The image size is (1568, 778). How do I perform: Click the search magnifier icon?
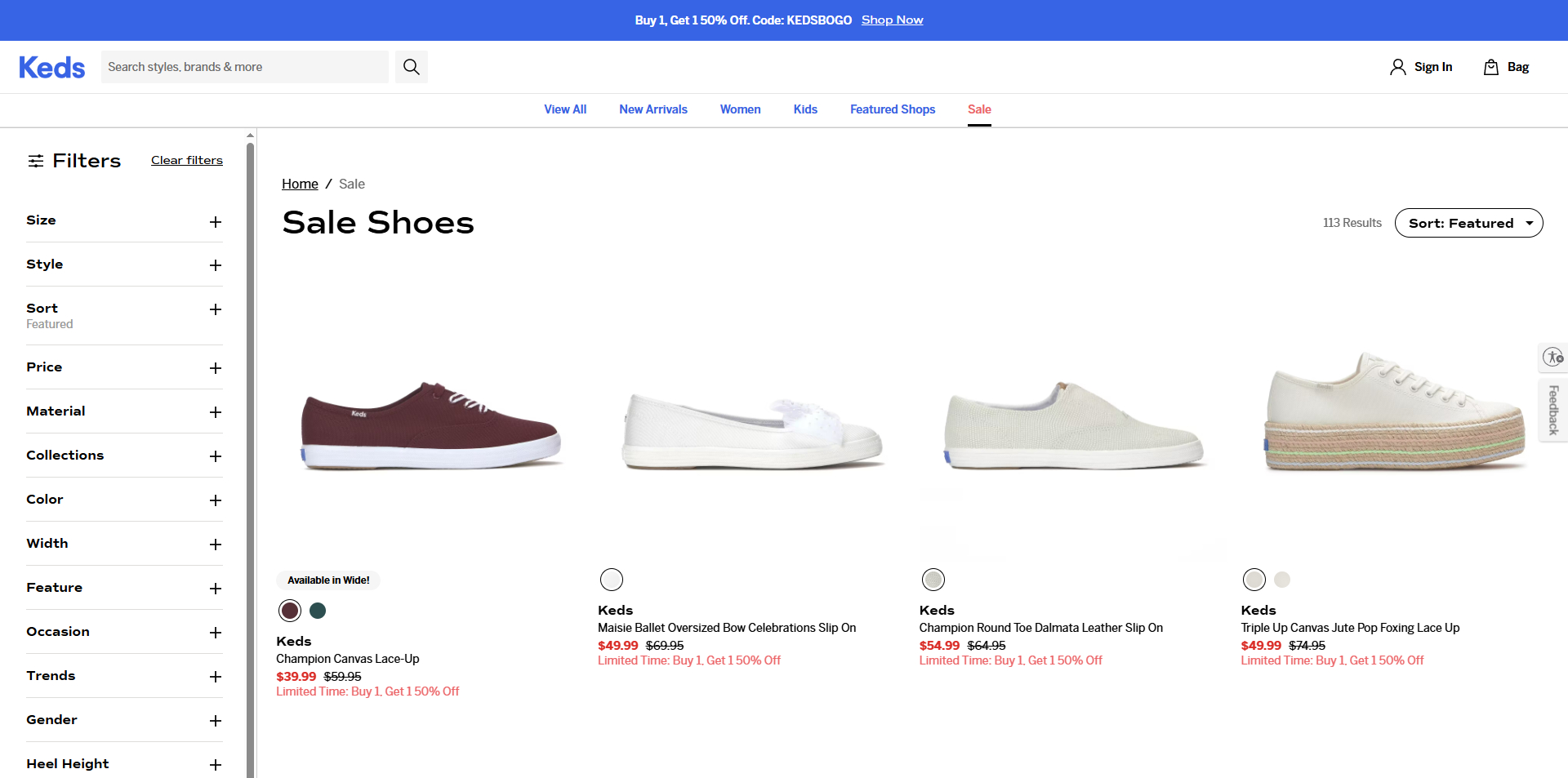tap(411, 66)
